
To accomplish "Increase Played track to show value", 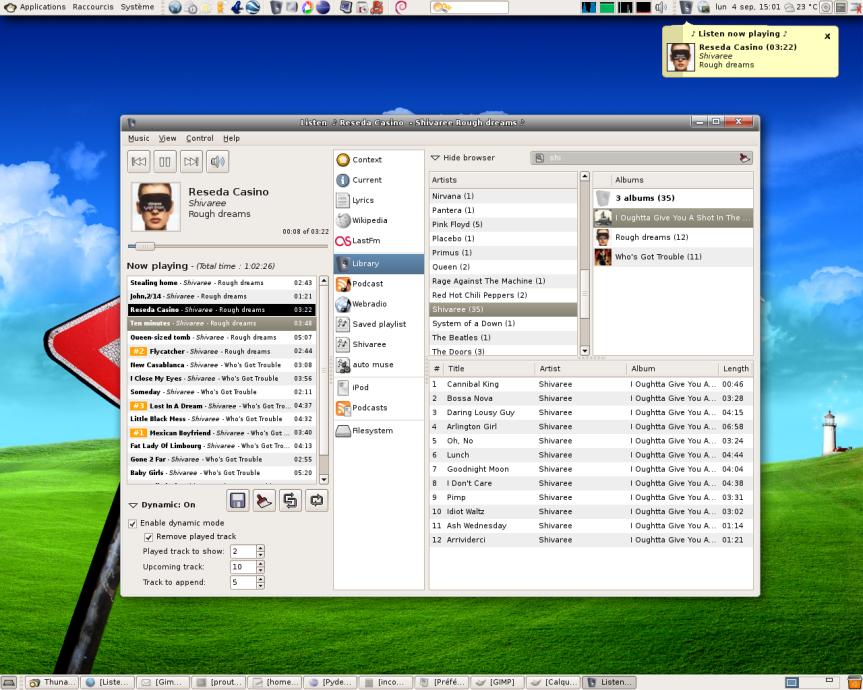I will (260, 548).
